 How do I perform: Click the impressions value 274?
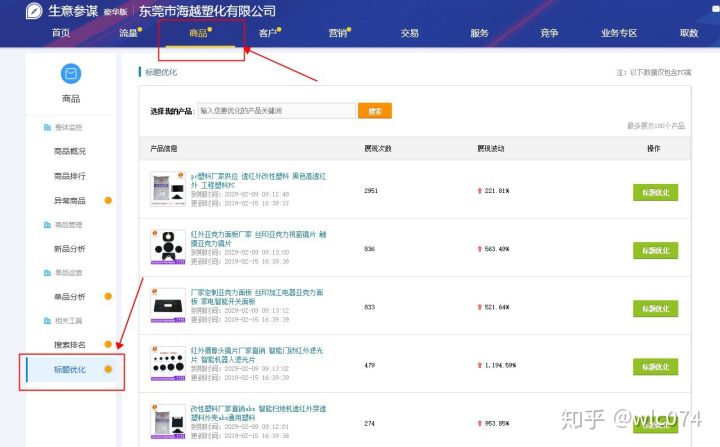[370, 423]
